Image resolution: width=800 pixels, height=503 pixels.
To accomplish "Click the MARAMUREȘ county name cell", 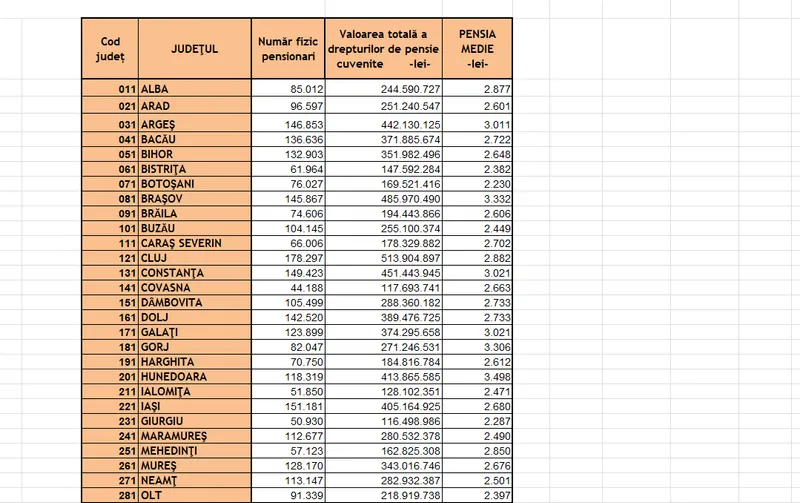I will [x=194, y=436].
